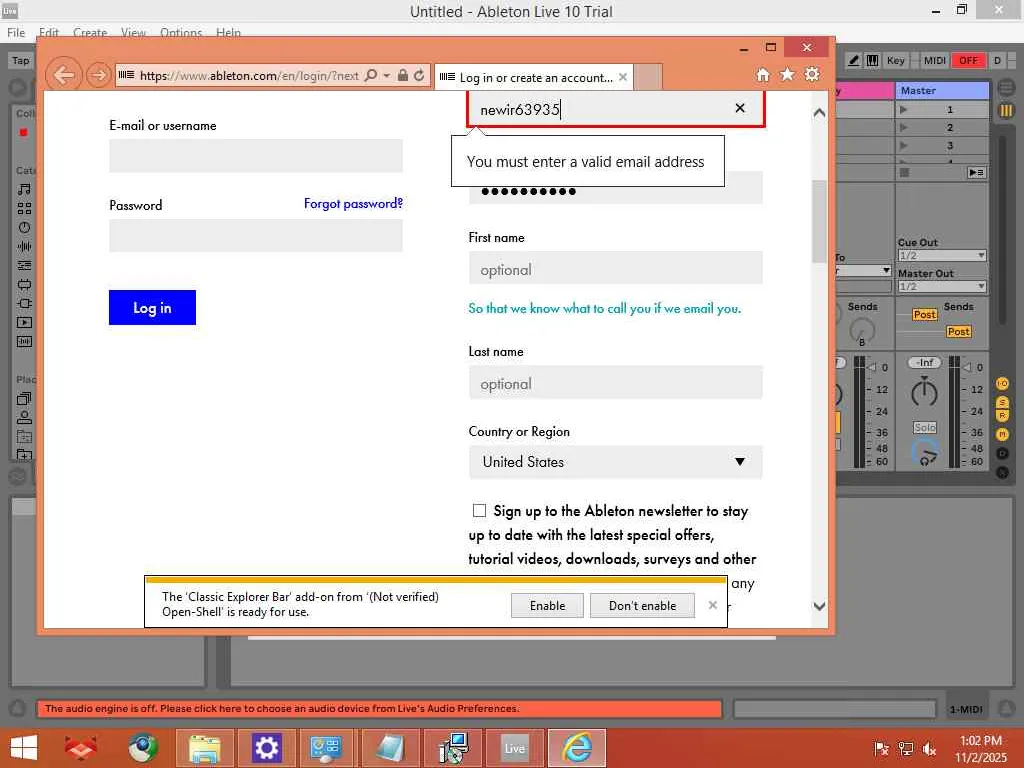
Task: Open Options menu in Ableton
Action: [181, 33]
